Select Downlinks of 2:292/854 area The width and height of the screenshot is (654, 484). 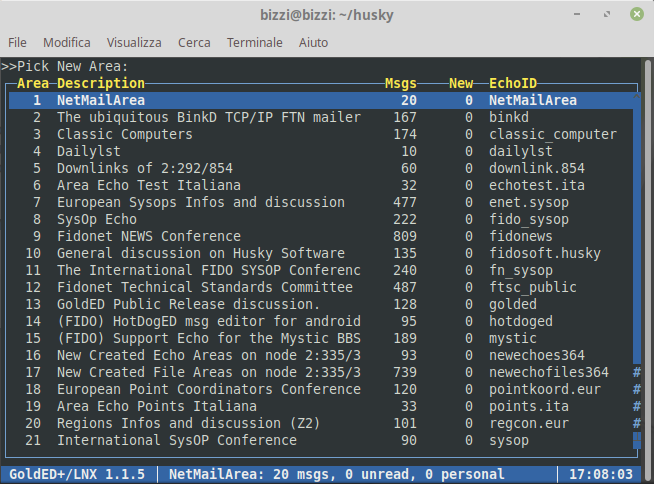(x=145, y=168)
